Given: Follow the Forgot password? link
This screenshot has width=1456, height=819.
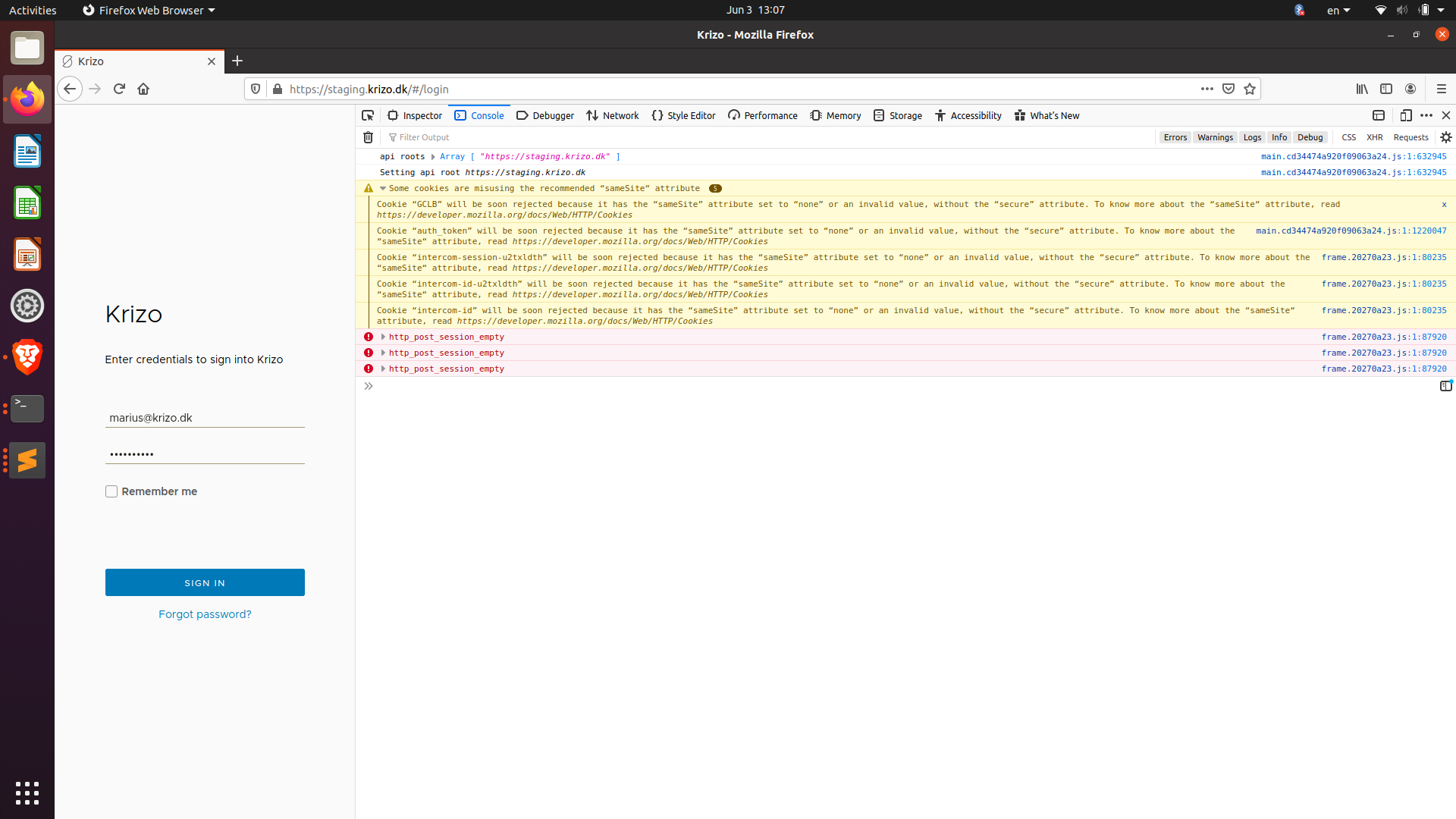Looking at the screenshot, I should [x=205, y=614].
